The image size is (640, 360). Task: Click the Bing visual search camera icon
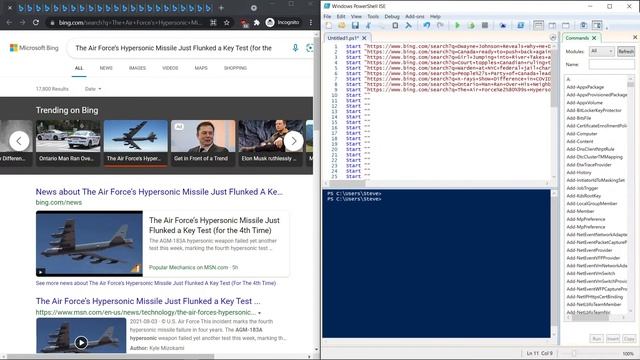309,48
